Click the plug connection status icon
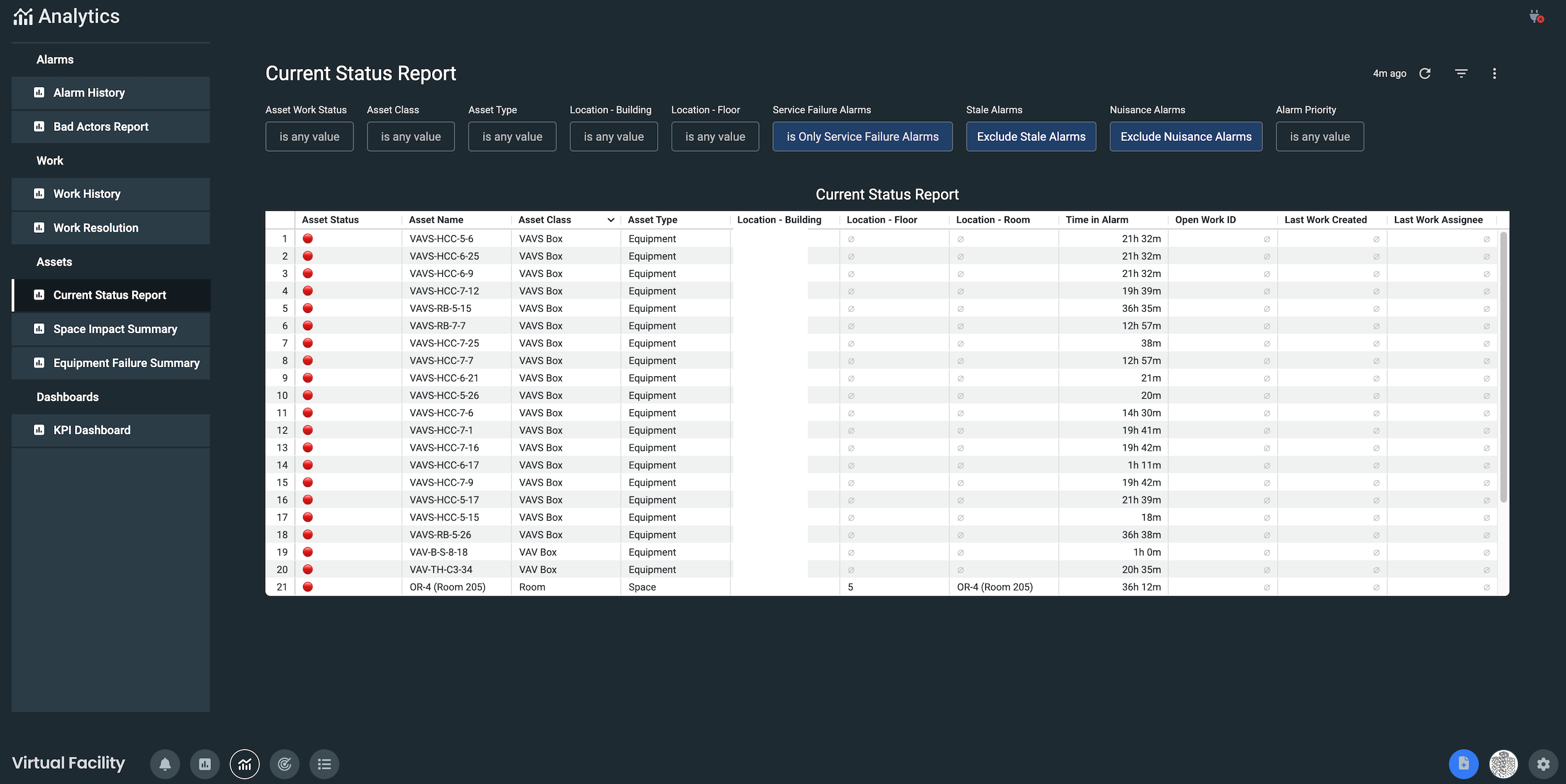Image resolution: width=1566 pixels, height=784 pixels. [1536, 16]
